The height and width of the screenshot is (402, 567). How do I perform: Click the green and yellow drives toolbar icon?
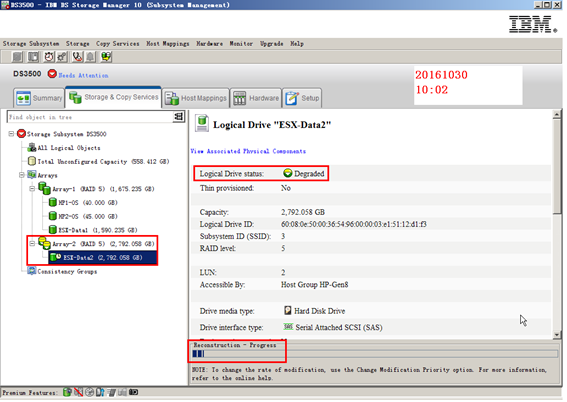click(x=106, y=57)
